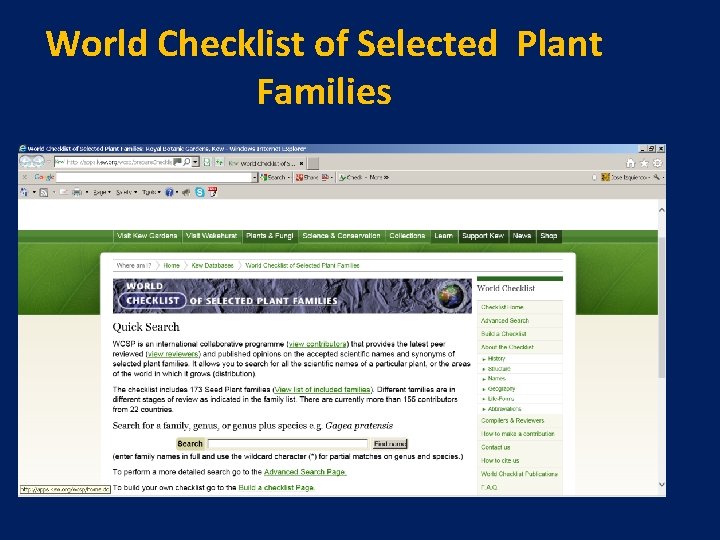Follow the 'view contributors' link
Screen dimensions: 720x540
(317, 344)
